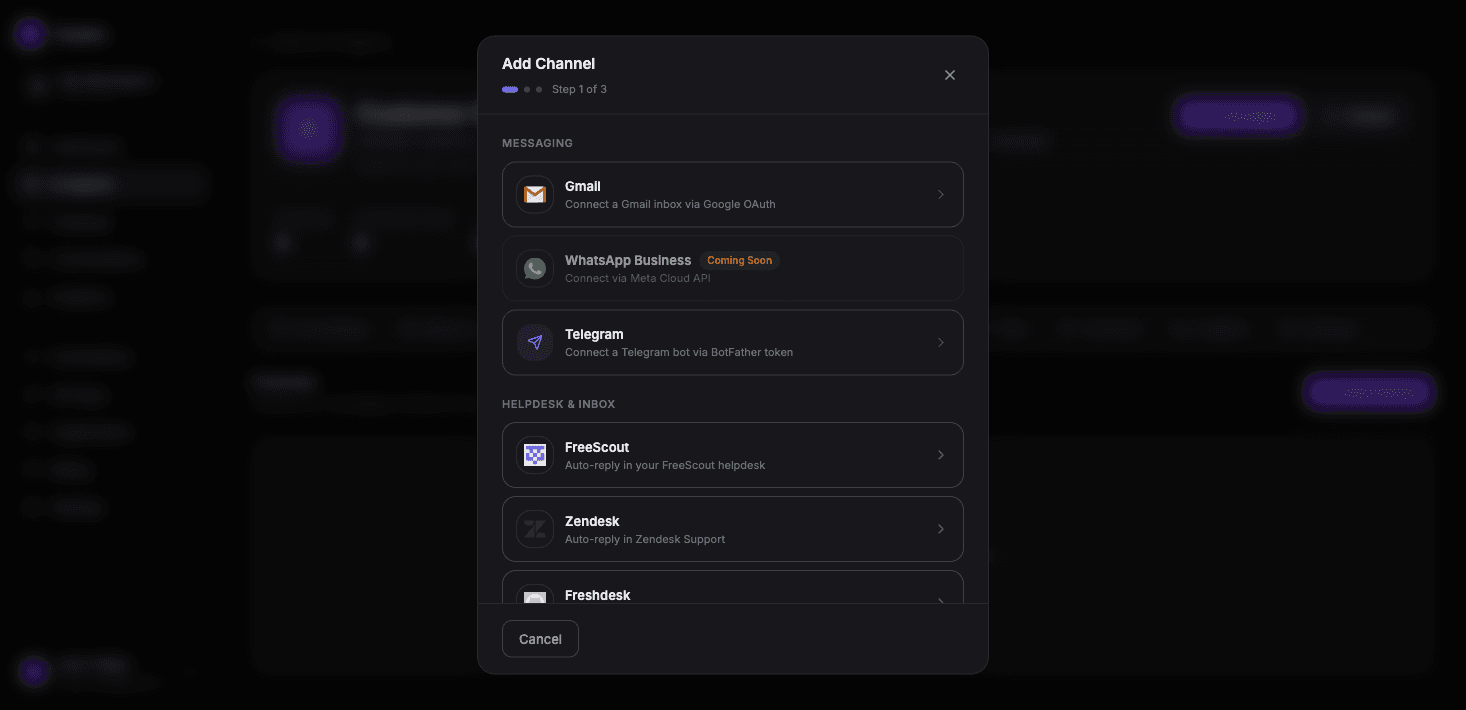Click the Telegram paper plane icon
The height and width of the screenshot is (710, 1466).
click(535, 343)
